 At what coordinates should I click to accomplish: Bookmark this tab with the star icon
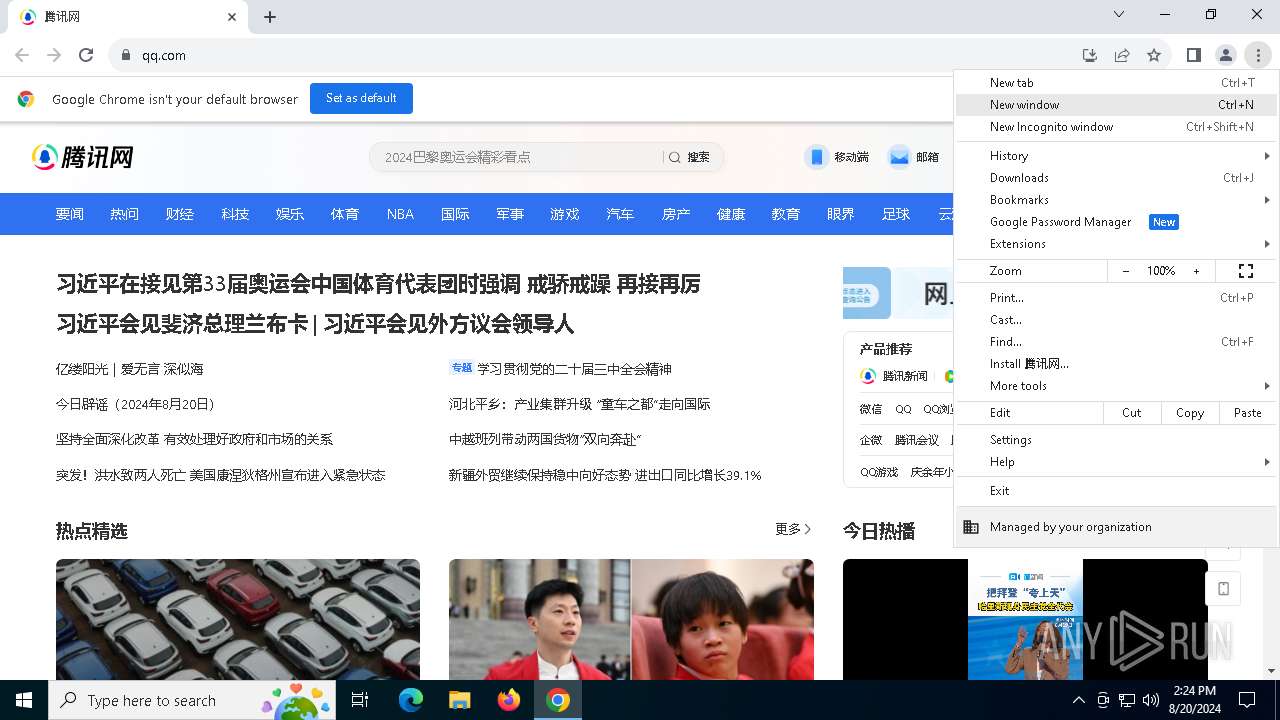click(1154, 55)
